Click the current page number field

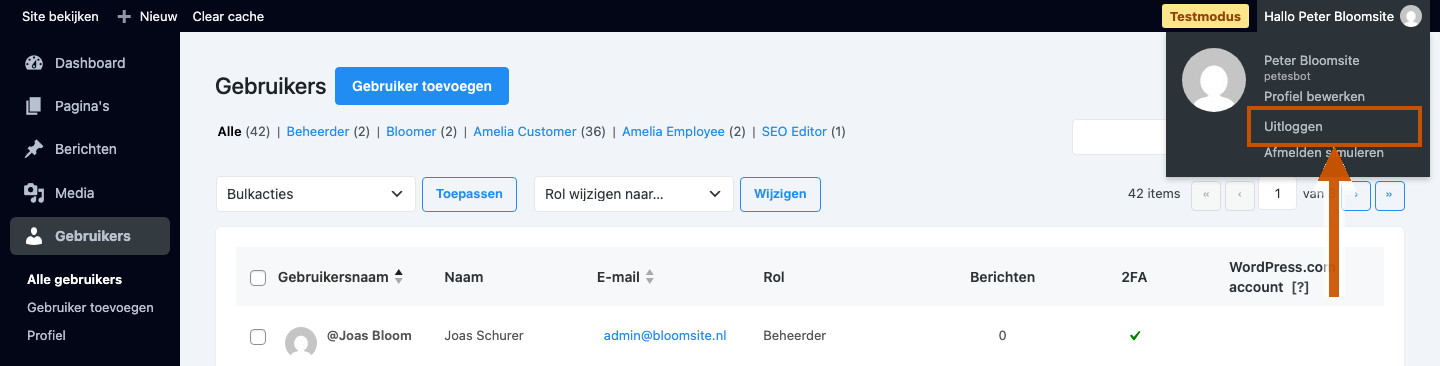point(1278,195)
